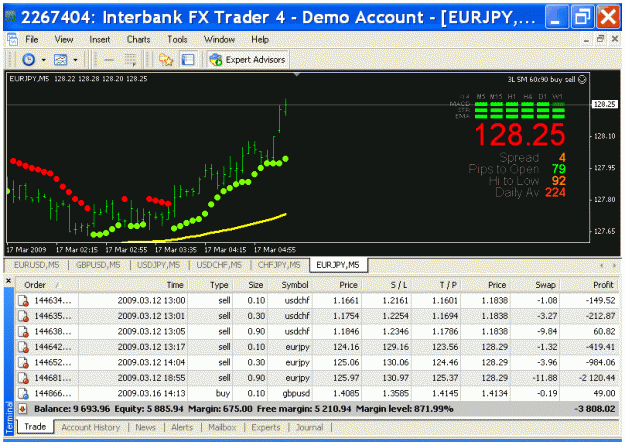The width and height of the screenshot is (625, 442).
Task: Open the Window menu
Action: (x=219, y=39)
